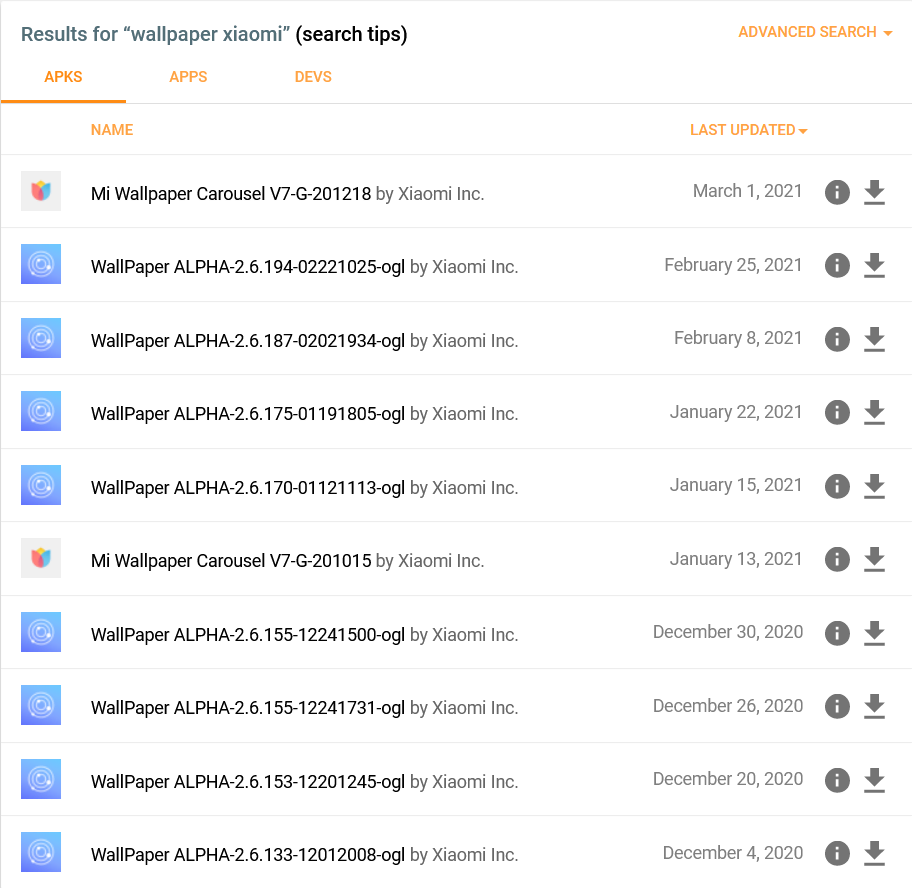Show info for WallPaper ALPHA-2.6.175-01191805-ogl
The height and width of the screenshot is (888, 912).
pos(837,413)
